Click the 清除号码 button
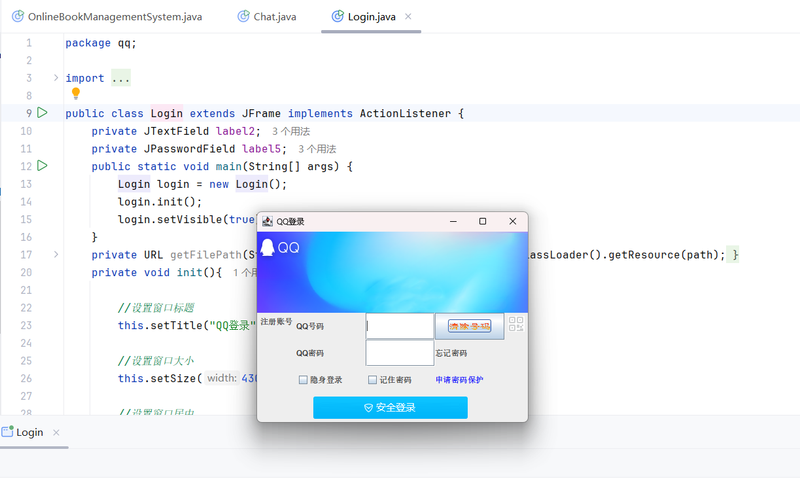This screenshot has height=479, width=800. 469,326
